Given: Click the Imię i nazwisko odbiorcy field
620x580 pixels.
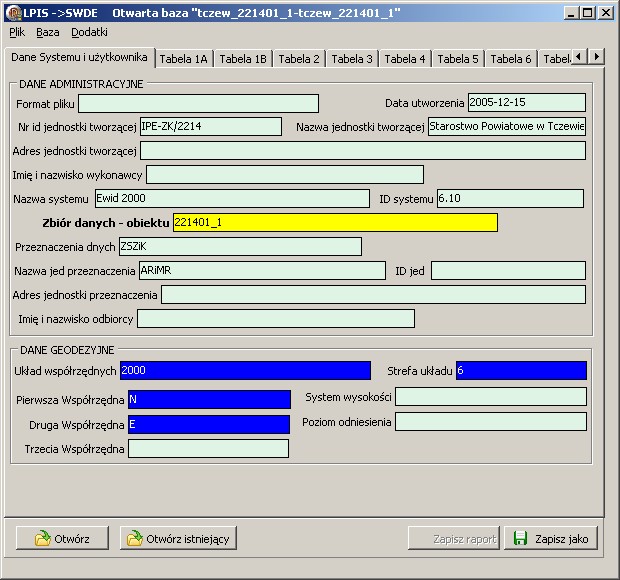Looking at the screenshot, I should 276,319.
